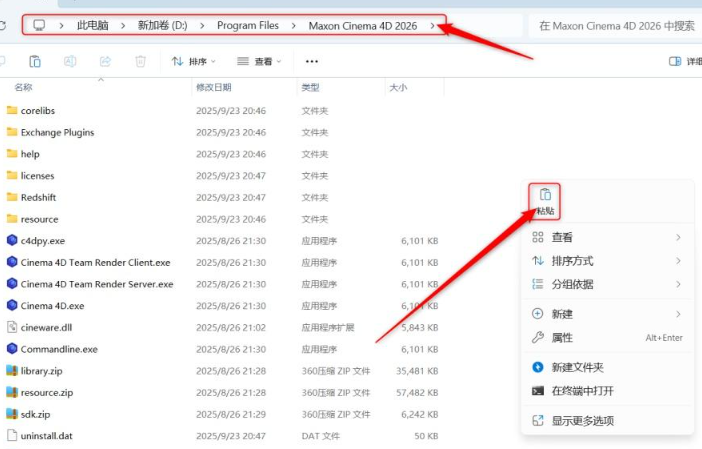
Task: Sort by the 名称 column header
Action: pos(23,87)
